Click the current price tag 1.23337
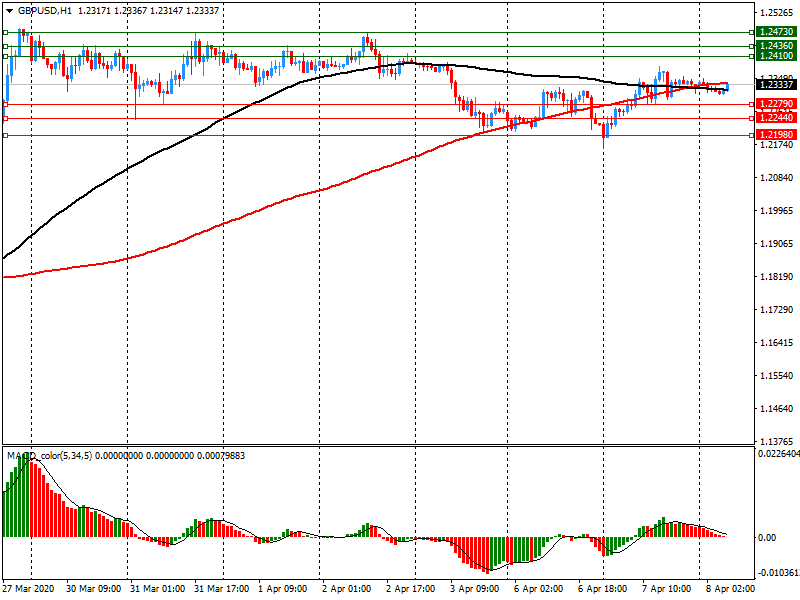This screenshot has width=800, height=600. [x=776, y=86]
